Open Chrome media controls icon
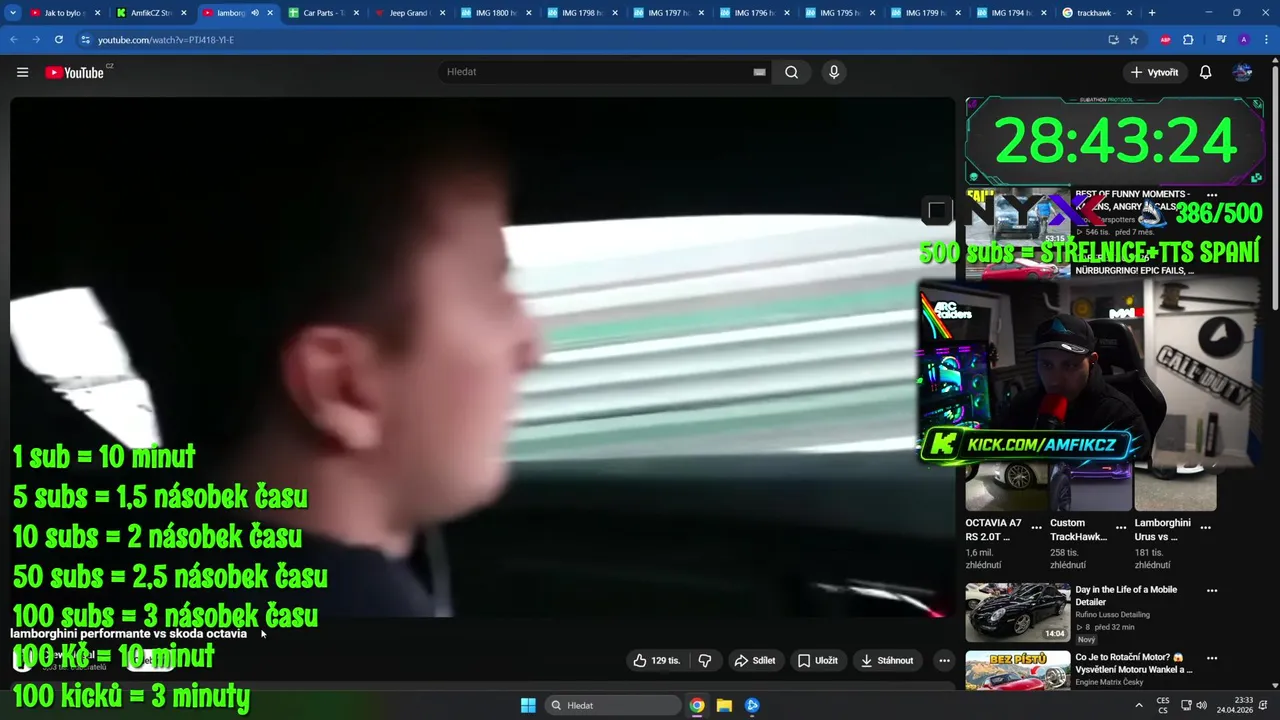 click(1221, 40)
